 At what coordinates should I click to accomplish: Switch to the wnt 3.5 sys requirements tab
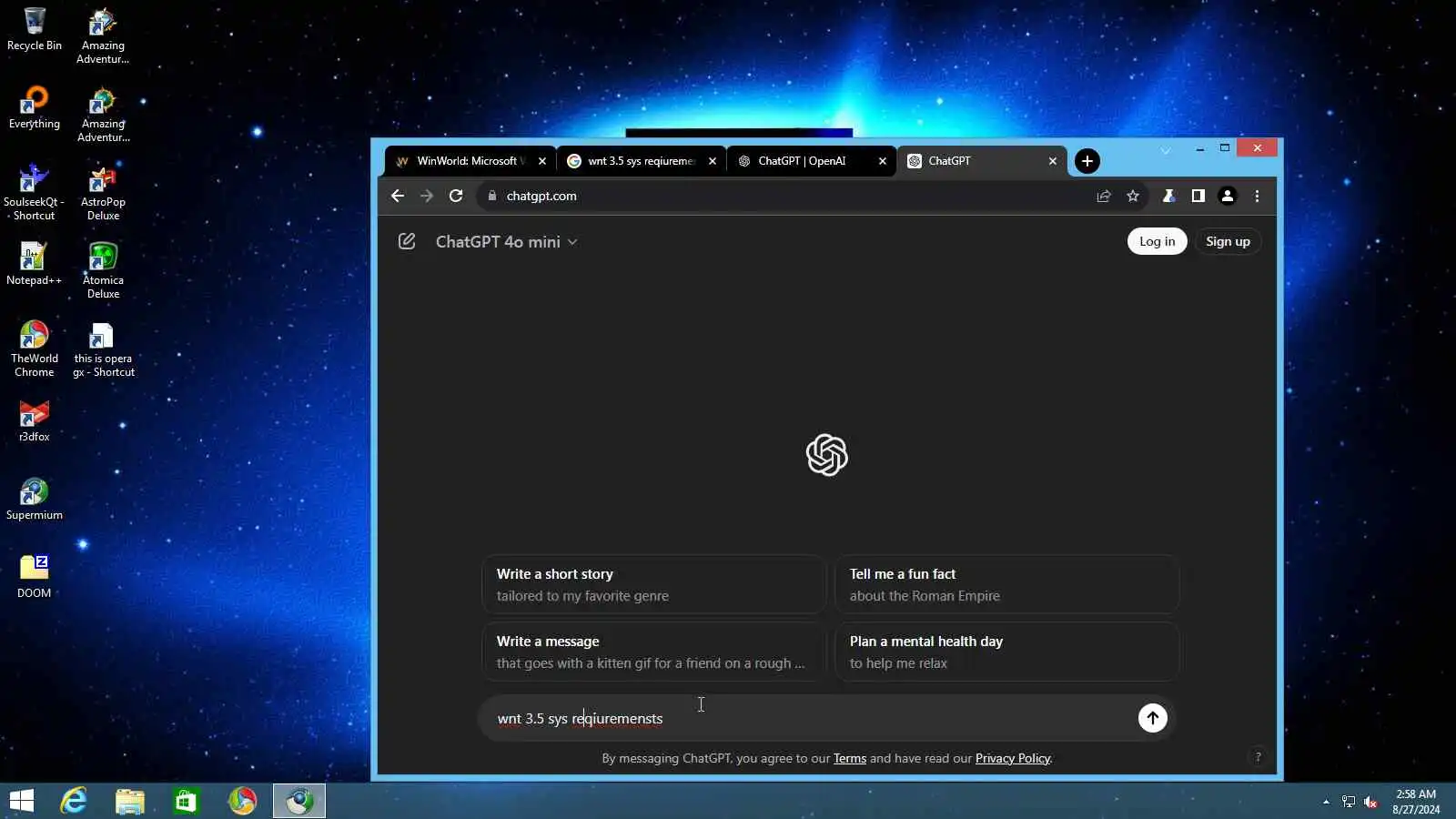click(x=641, y=161)
